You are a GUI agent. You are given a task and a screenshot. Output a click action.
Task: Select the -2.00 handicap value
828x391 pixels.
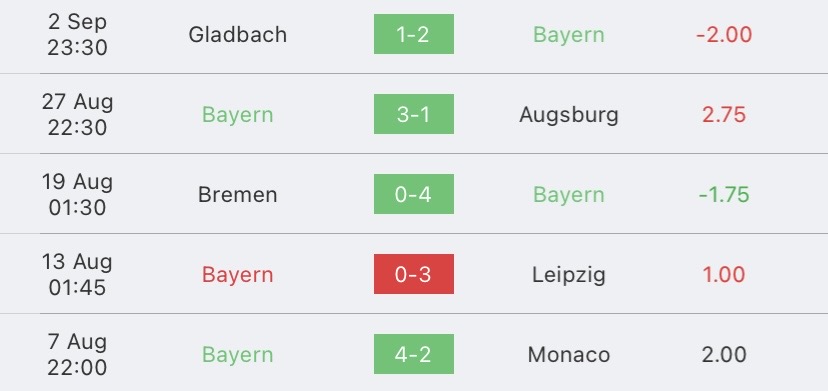[x=724, y=35]
